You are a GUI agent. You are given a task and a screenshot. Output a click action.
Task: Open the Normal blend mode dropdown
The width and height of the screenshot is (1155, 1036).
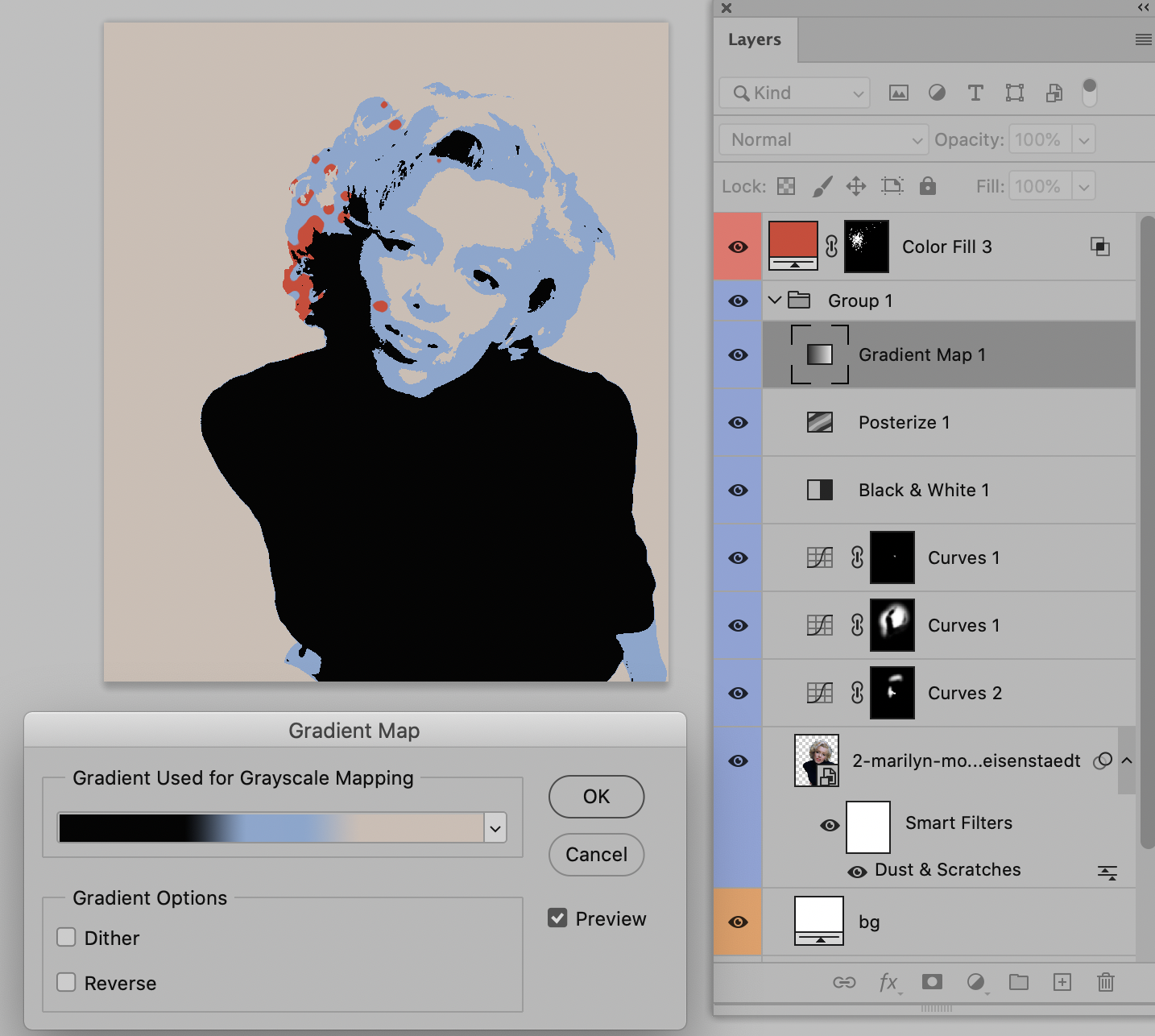[824, 139]
